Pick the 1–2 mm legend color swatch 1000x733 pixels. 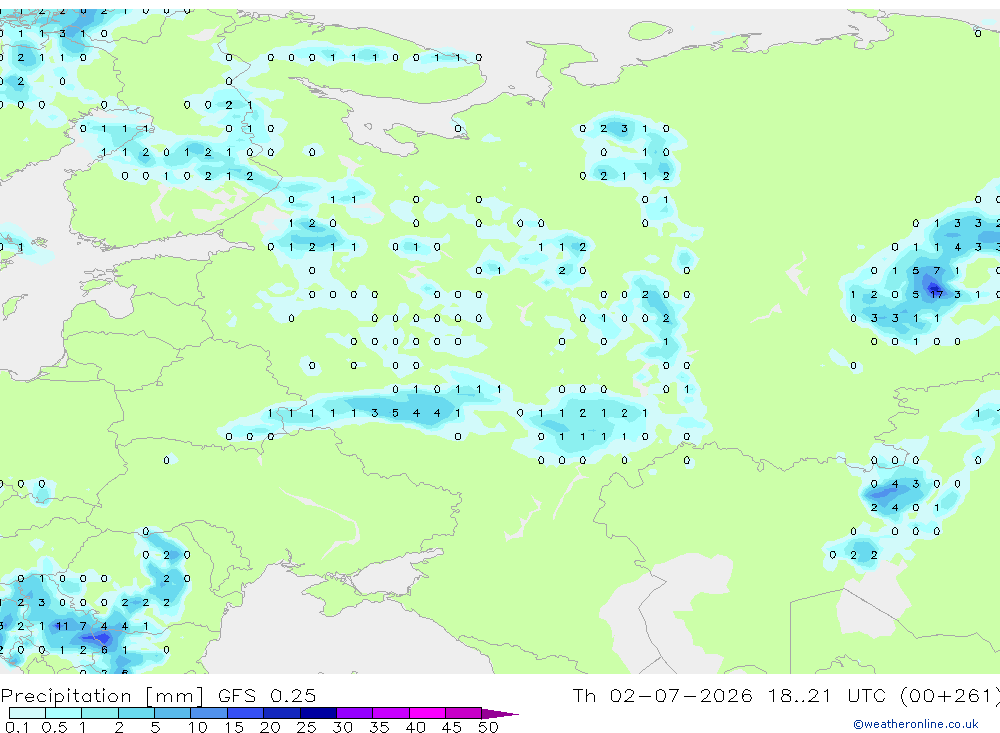coord(99,713)
